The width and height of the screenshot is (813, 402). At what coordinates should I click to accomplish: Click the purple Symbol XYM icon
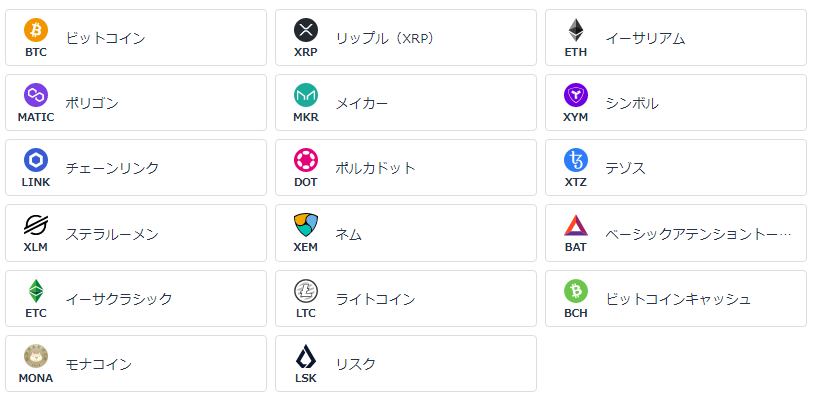tap(576, 95)
